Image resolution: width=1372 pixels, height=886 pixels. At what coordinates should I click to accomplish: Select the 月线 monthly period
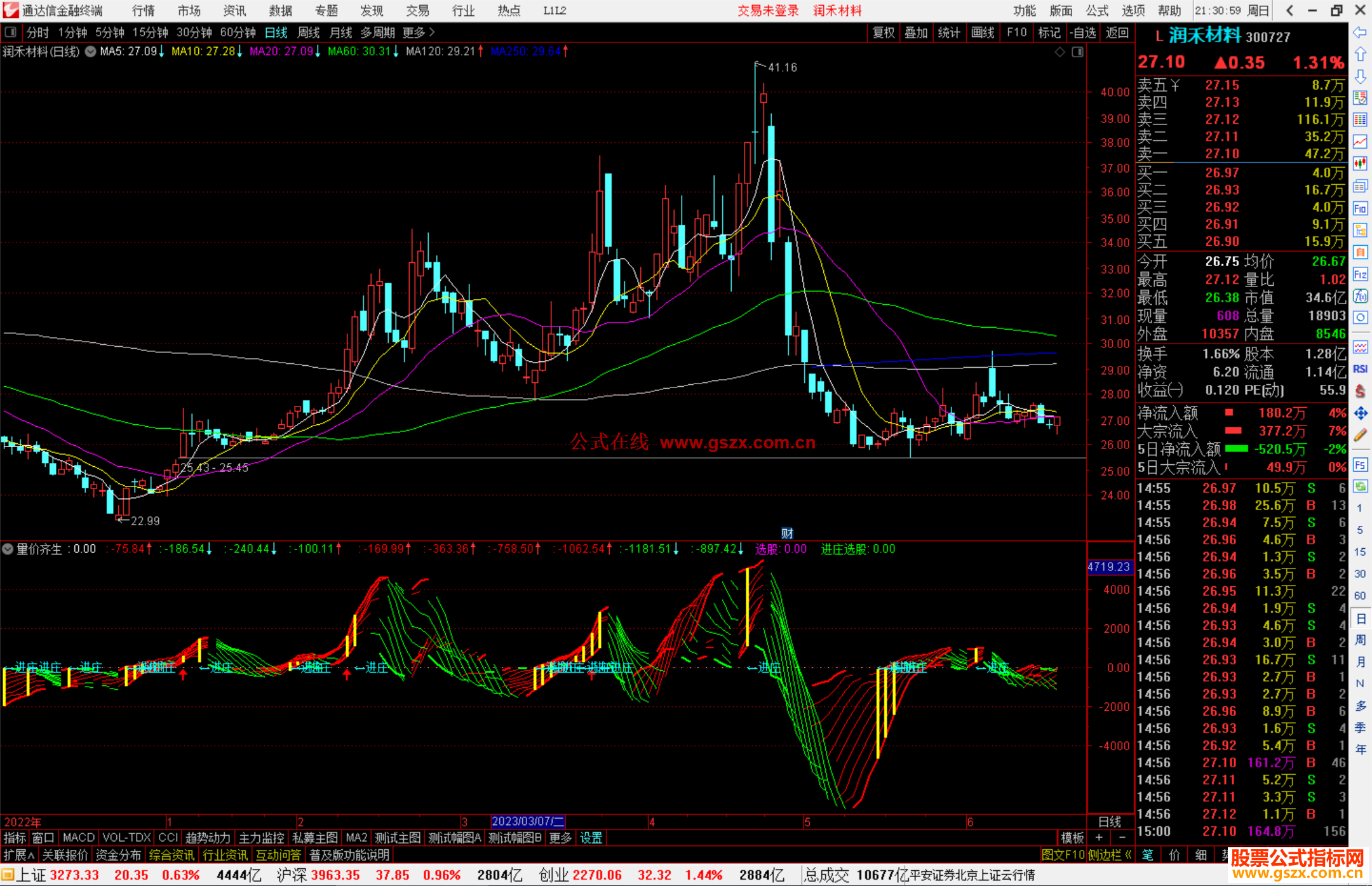coord(341,32)
